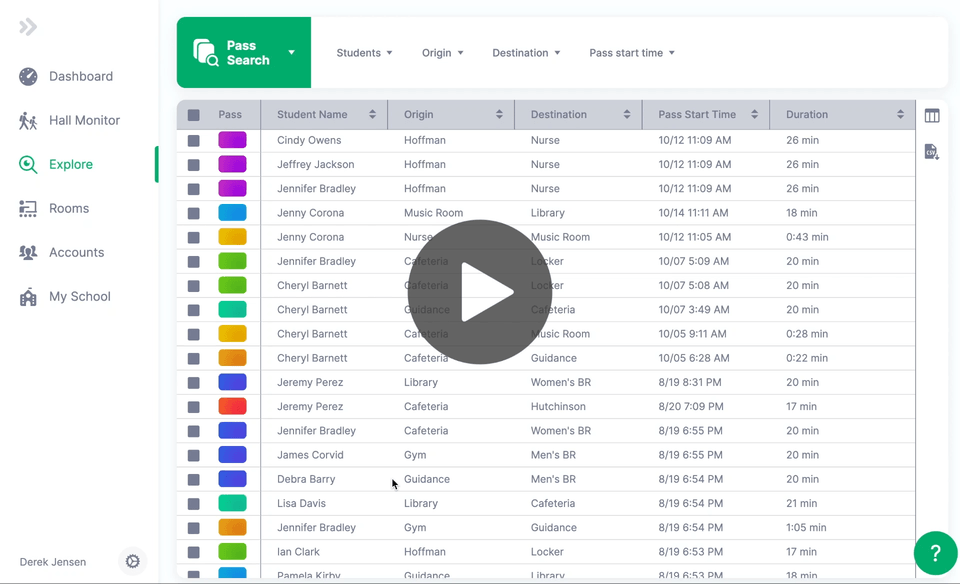This screenshot has height=584, width=960.
Task: Select the checkbox next to Jeremy Perez's Hutchinson pass
Action: 193,406
